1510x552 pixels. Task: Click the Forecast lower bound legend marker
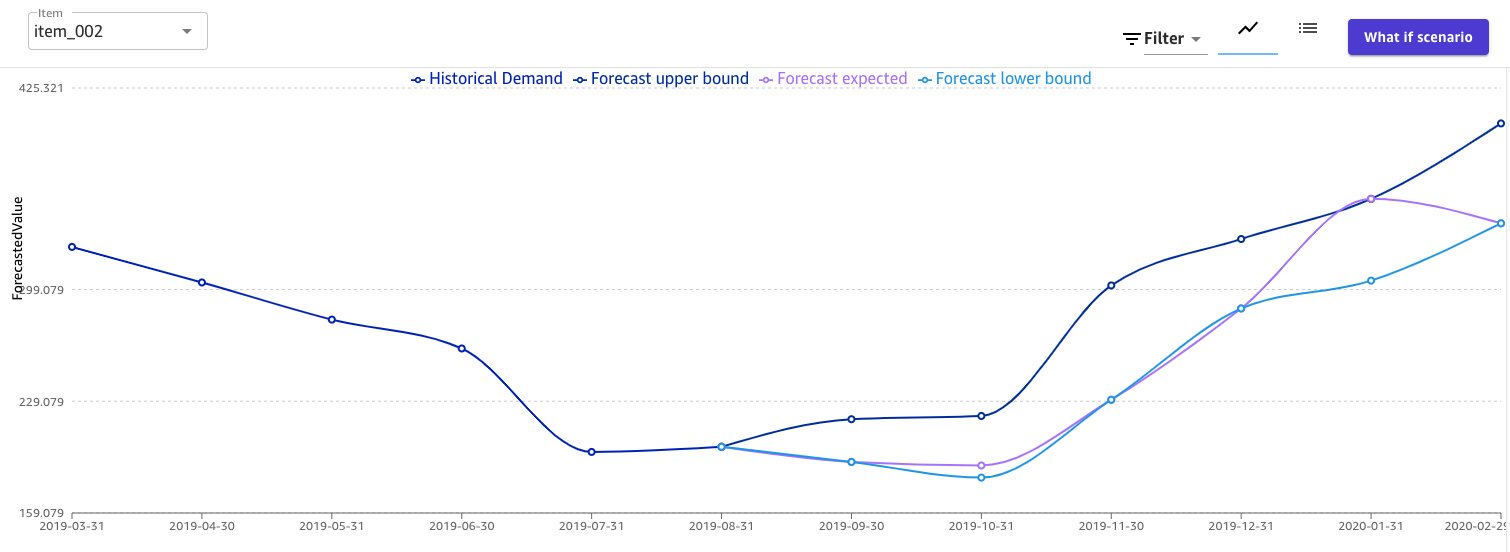(925, 79)
